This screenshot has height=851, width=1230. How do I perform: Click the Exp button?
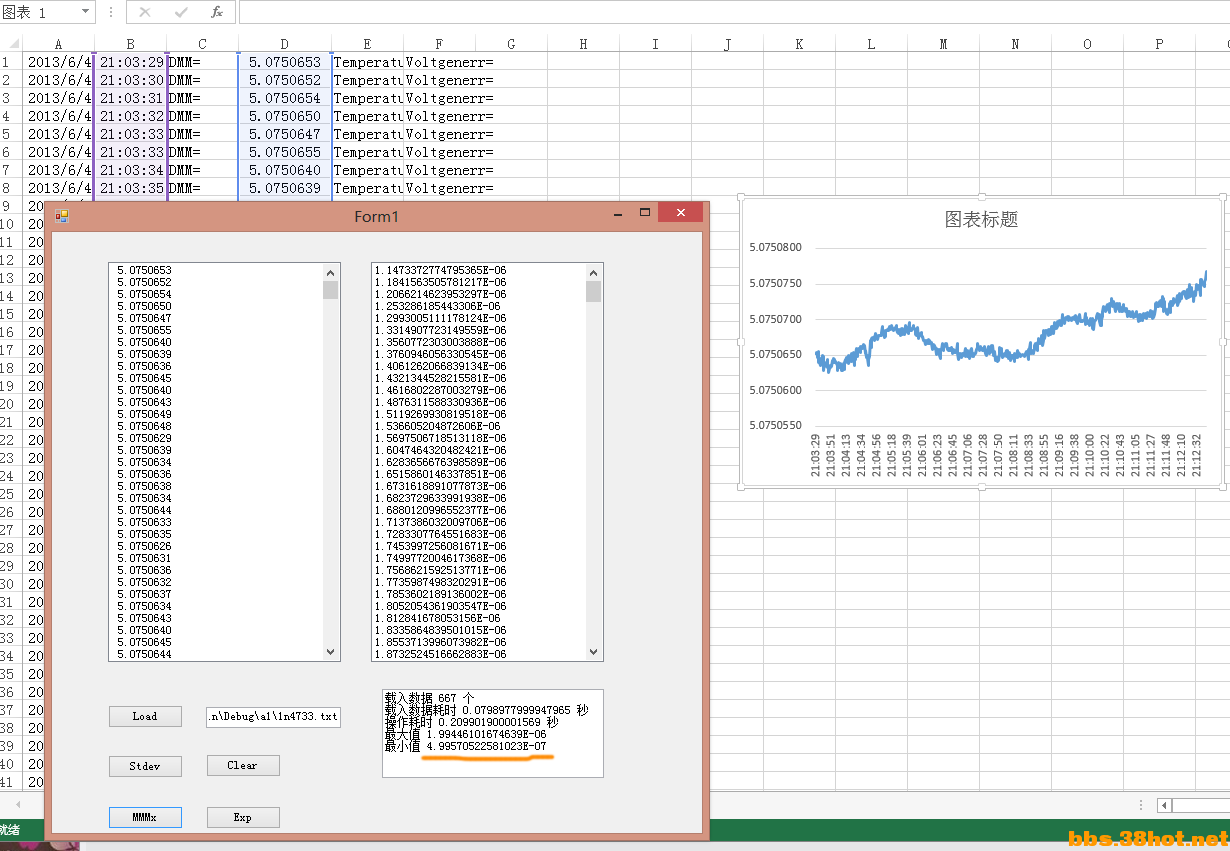pos(243,818)
